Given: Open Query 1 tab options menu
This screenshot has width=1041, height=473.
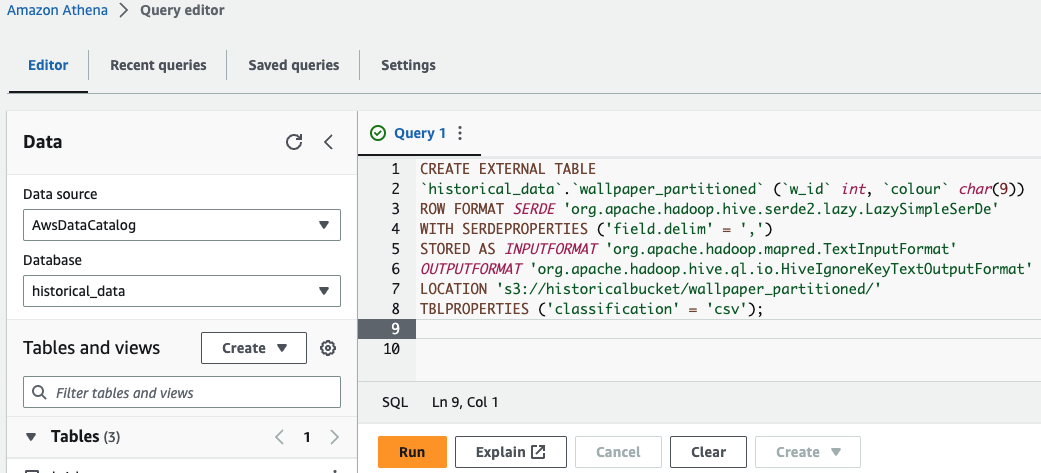Looking at the screenshot, I should 460,133.
